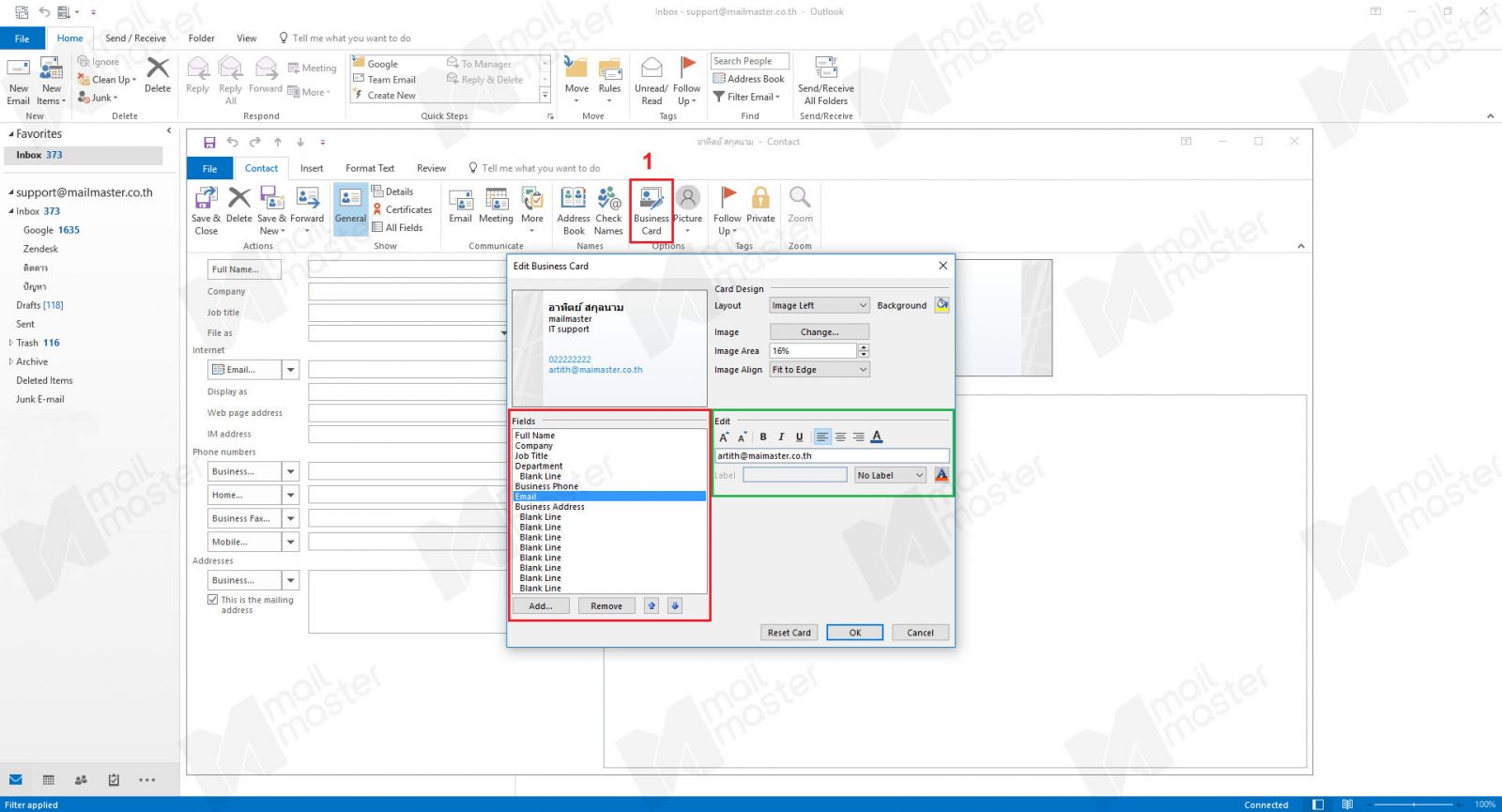Click Check Names icon
1502x812 pixels.
tap(608, 210)
